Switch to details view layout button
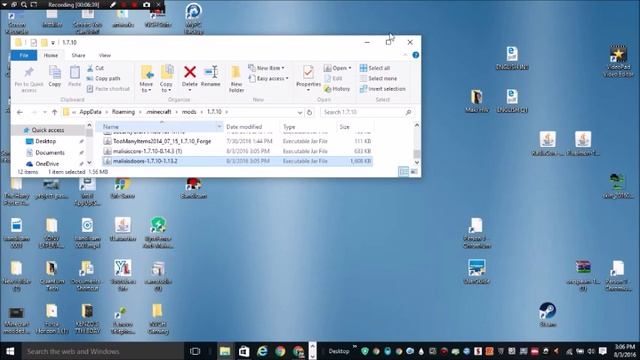 tap(403, 172)
